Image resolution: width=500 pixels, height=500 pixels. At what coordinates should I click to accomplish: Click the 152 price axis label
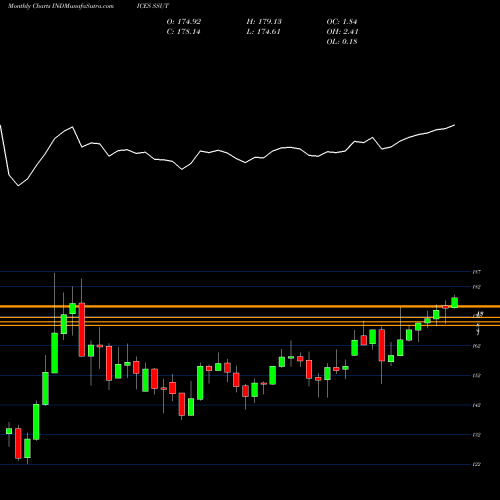[x=476, y=375]
